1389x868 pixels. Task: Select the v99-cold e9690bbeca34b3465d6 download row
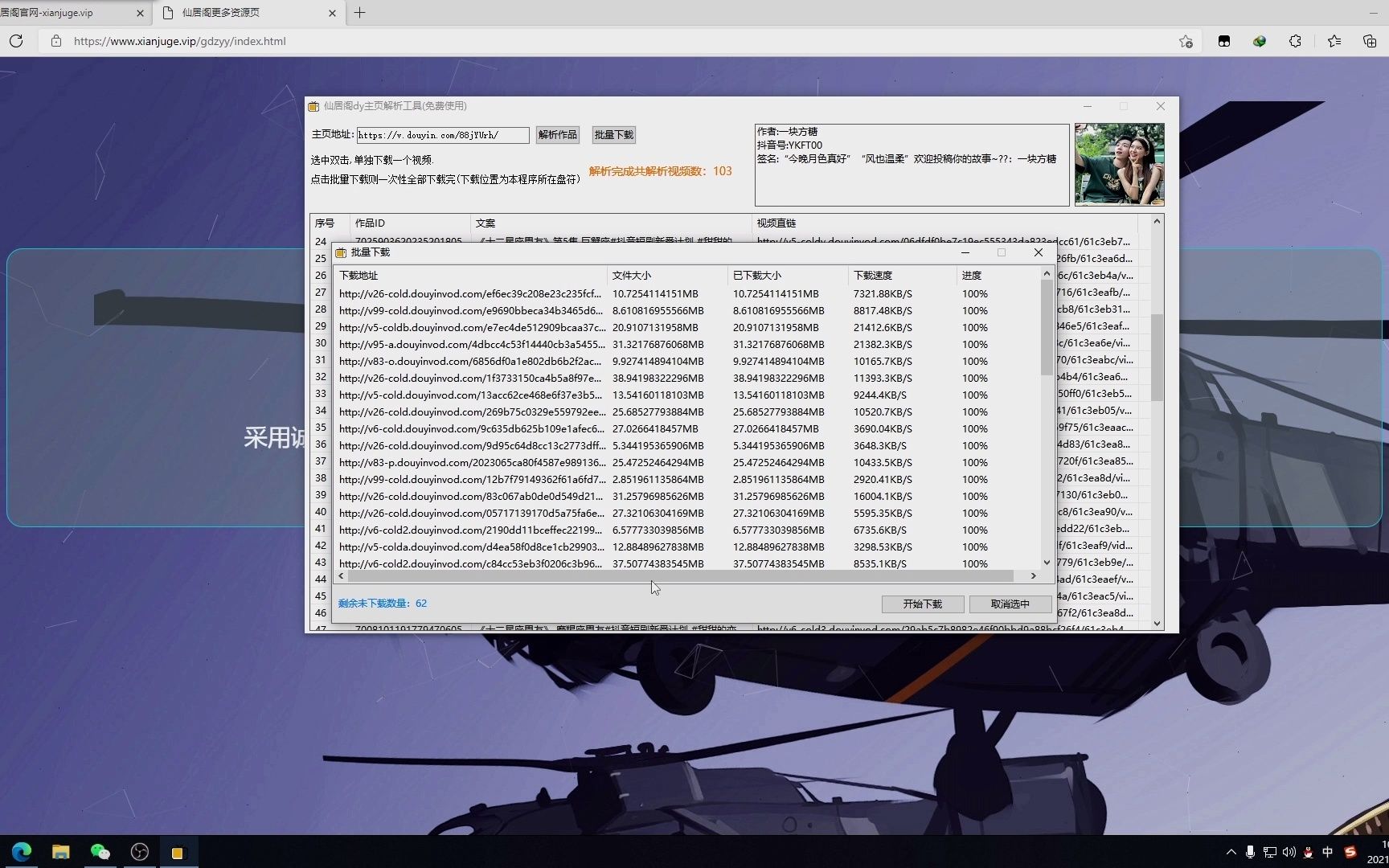click(687, 311)
